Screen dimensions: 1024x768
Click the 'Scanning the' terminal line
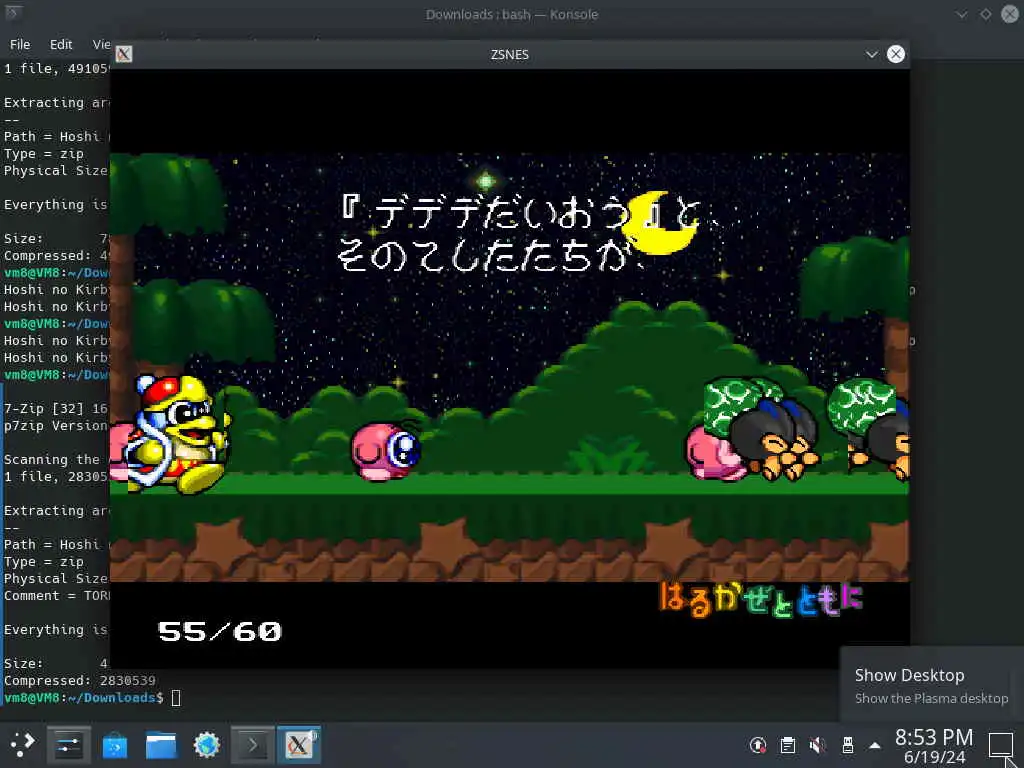(52, 460)
